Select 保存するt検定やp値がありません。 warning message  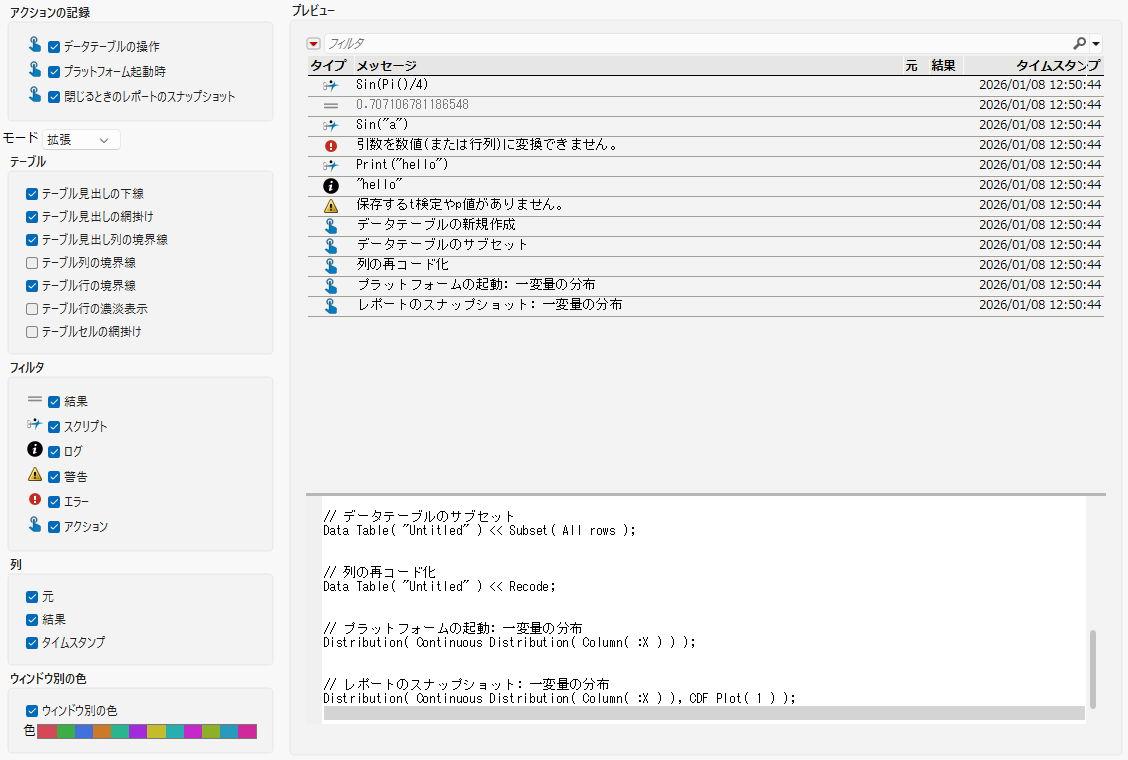pyautogui.click(x=460, y=205)
